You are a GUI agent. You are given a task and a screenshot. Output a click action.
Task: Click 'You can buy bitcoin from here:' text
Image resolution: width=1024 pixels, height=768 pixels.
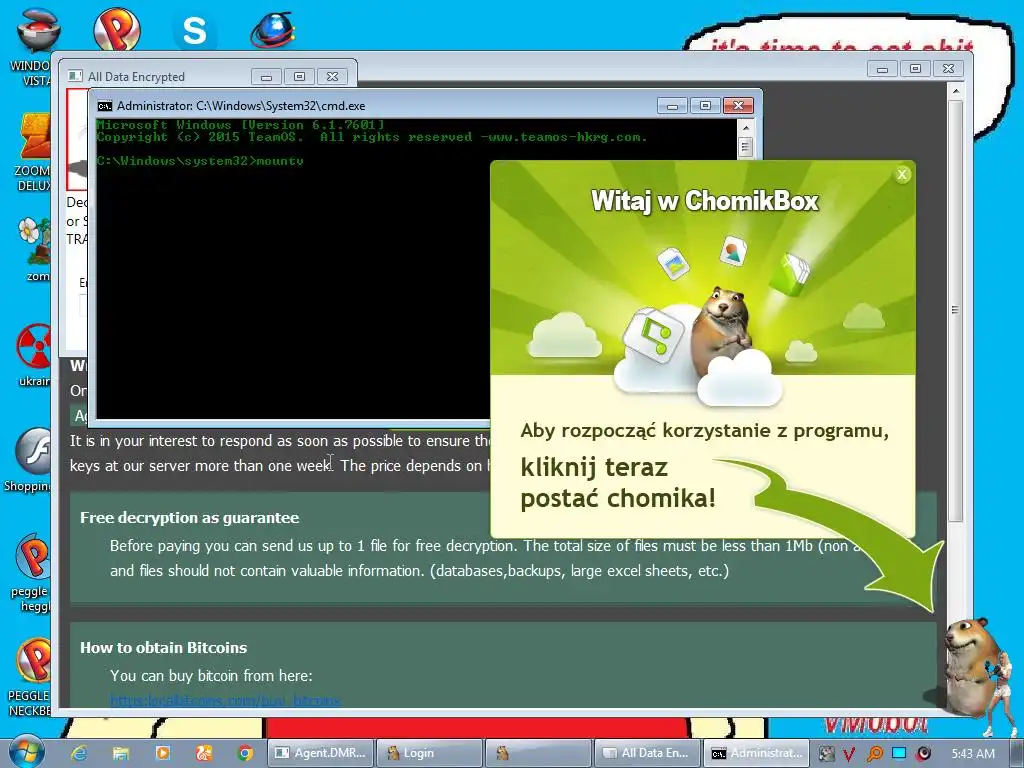(x=211, y=676)
